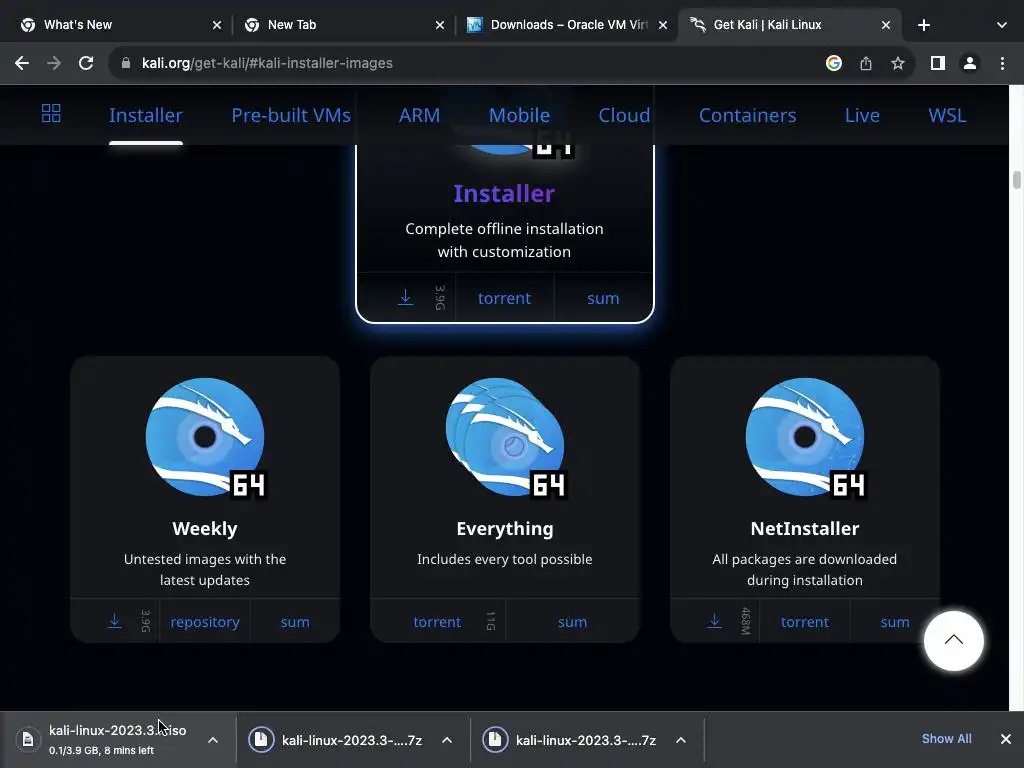Click the address bar URL
The height and width of the screenshot is (768, 1024).
point(267,63)
